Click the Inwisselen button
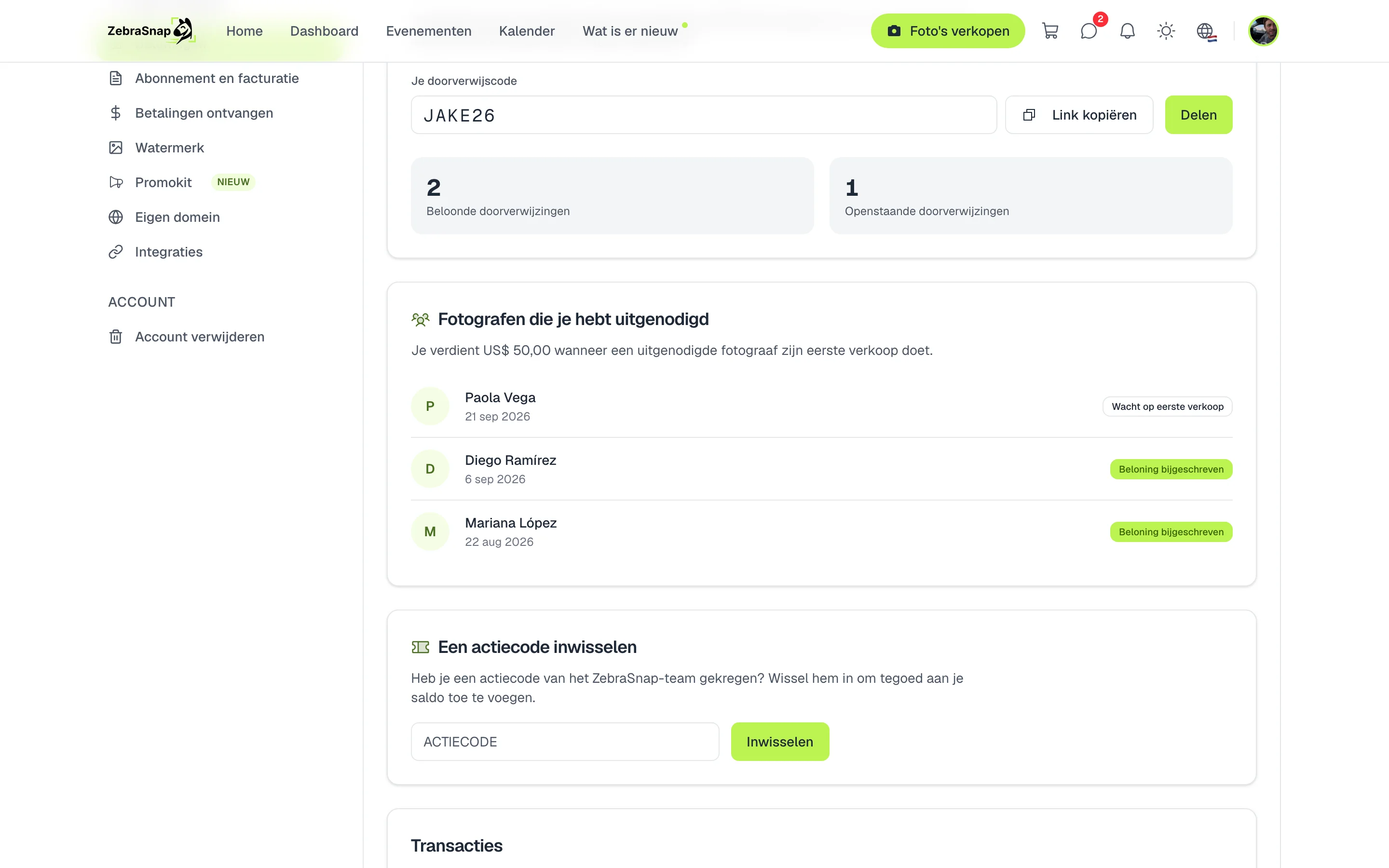The width and height of the screenshot is (1389, 868). 779,742
